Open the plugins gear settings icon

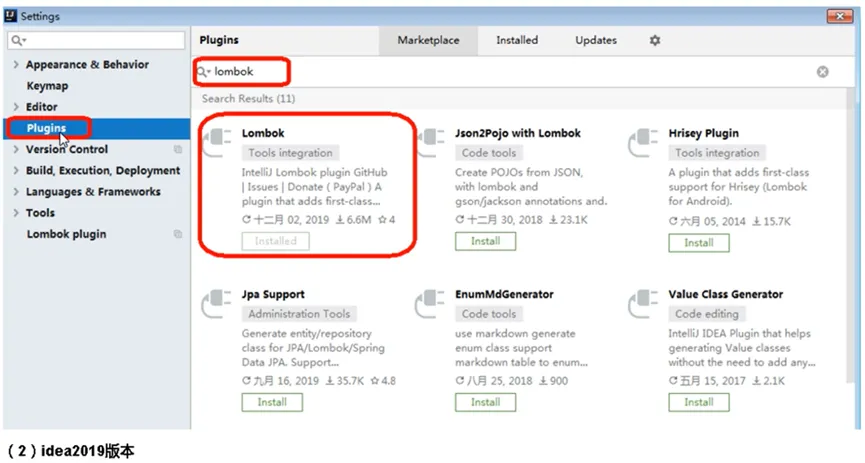pyautogui.click(x=655, y=40)
